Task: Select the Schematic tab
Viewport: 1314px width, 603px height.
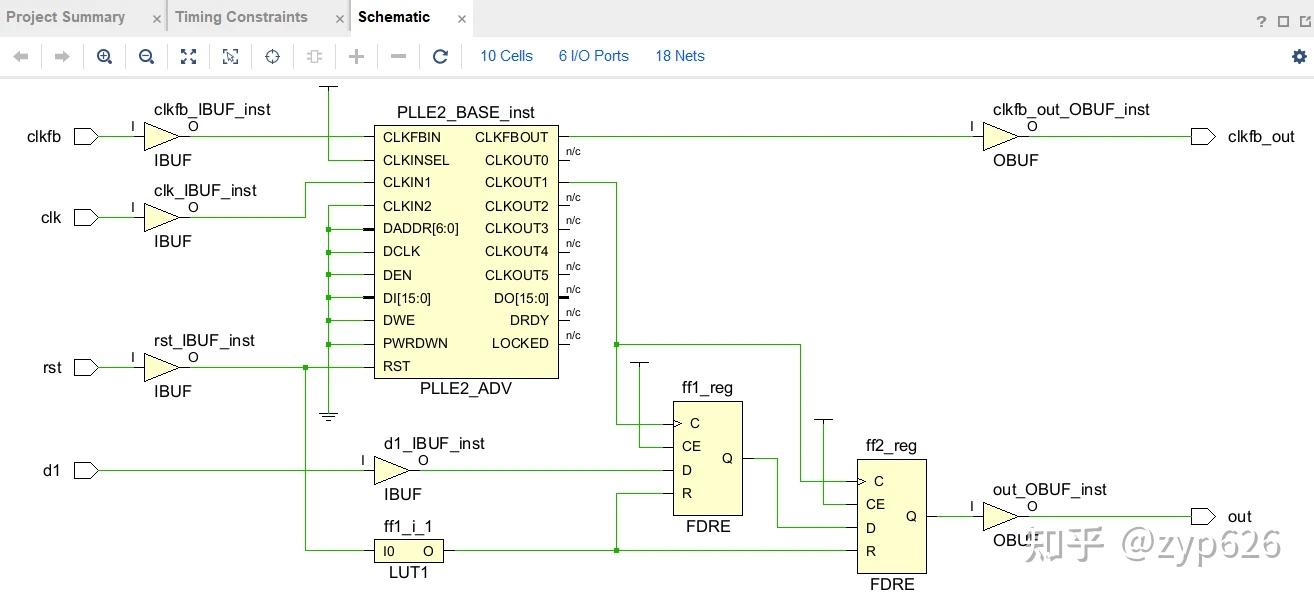Action: [395, 17]
